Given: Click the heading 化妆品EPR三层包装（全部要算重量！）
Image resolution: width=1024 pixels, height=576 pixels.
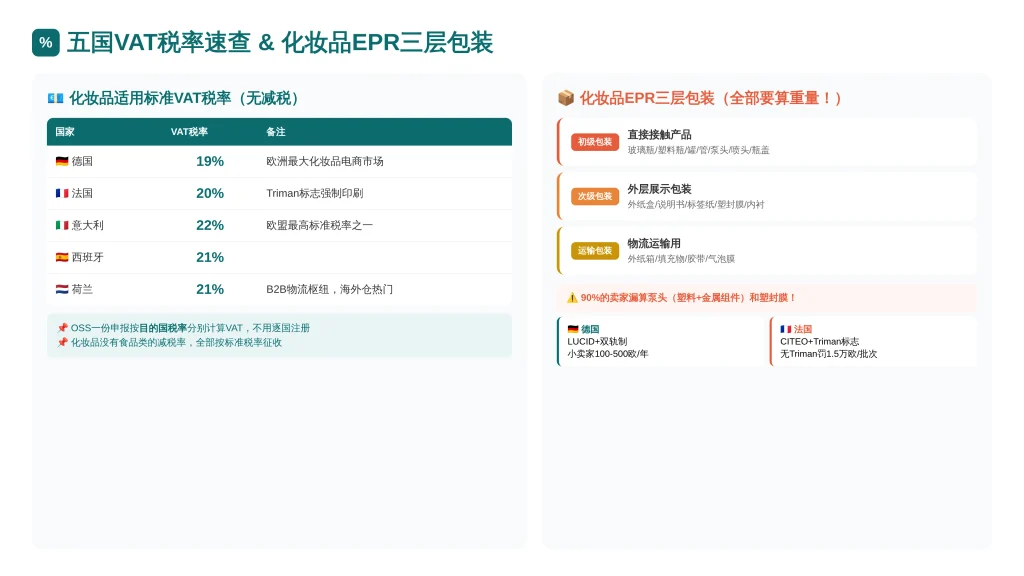Looking at the screenshot, I should pos(712,98).
